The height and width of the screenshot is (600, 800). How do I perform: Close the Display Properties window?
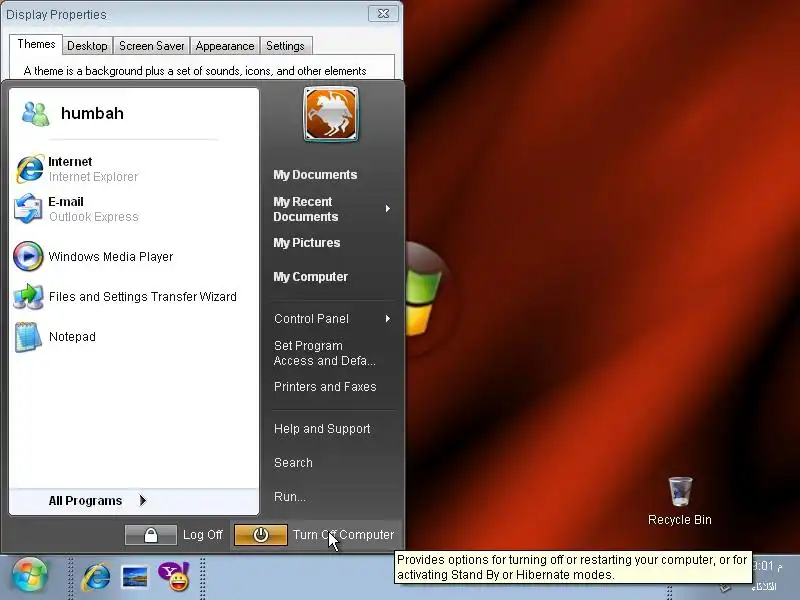pyautogui.click(x=383, y=14)
